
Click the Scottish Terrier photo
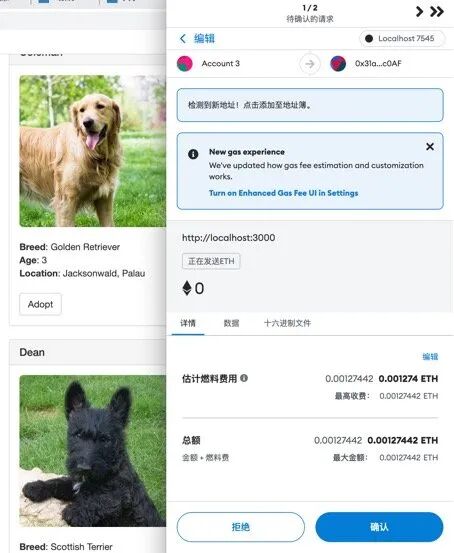92,451
